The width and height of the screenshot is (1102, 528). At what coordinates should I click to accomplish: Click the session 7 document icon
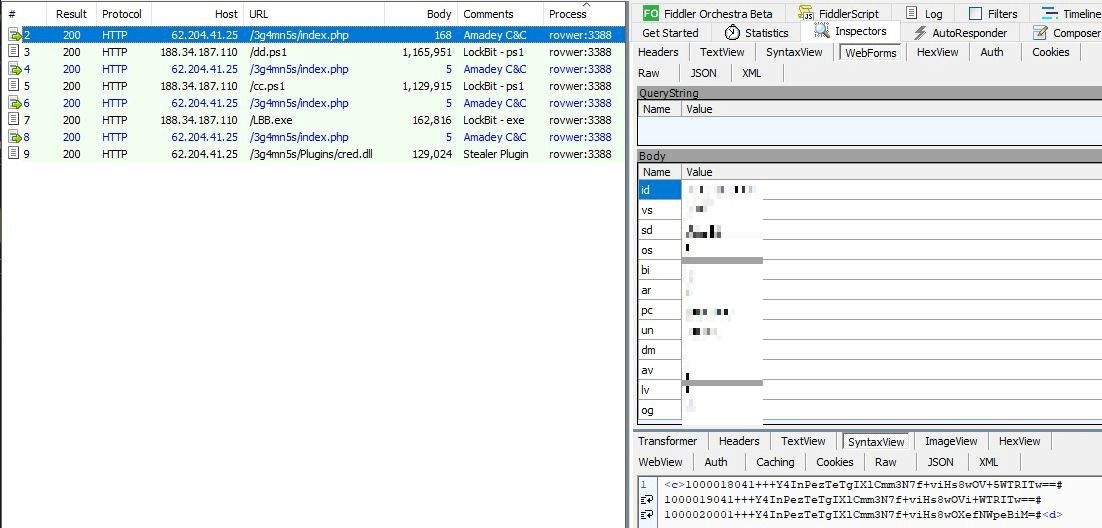[x=13, y=120]
